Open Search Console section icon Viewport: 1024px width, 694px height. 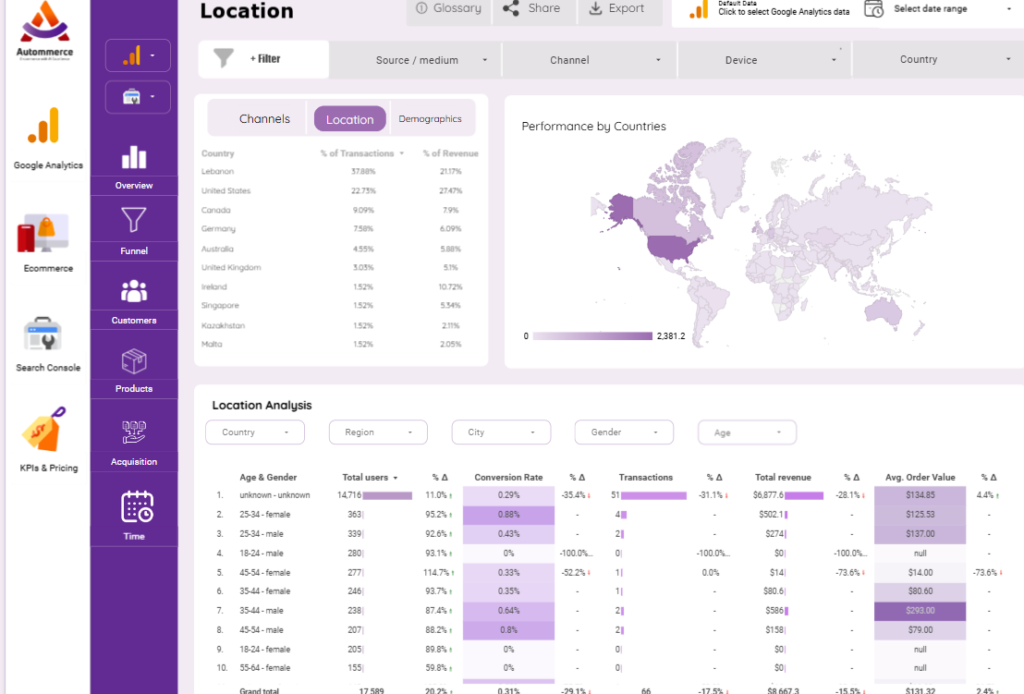[42, 334]
